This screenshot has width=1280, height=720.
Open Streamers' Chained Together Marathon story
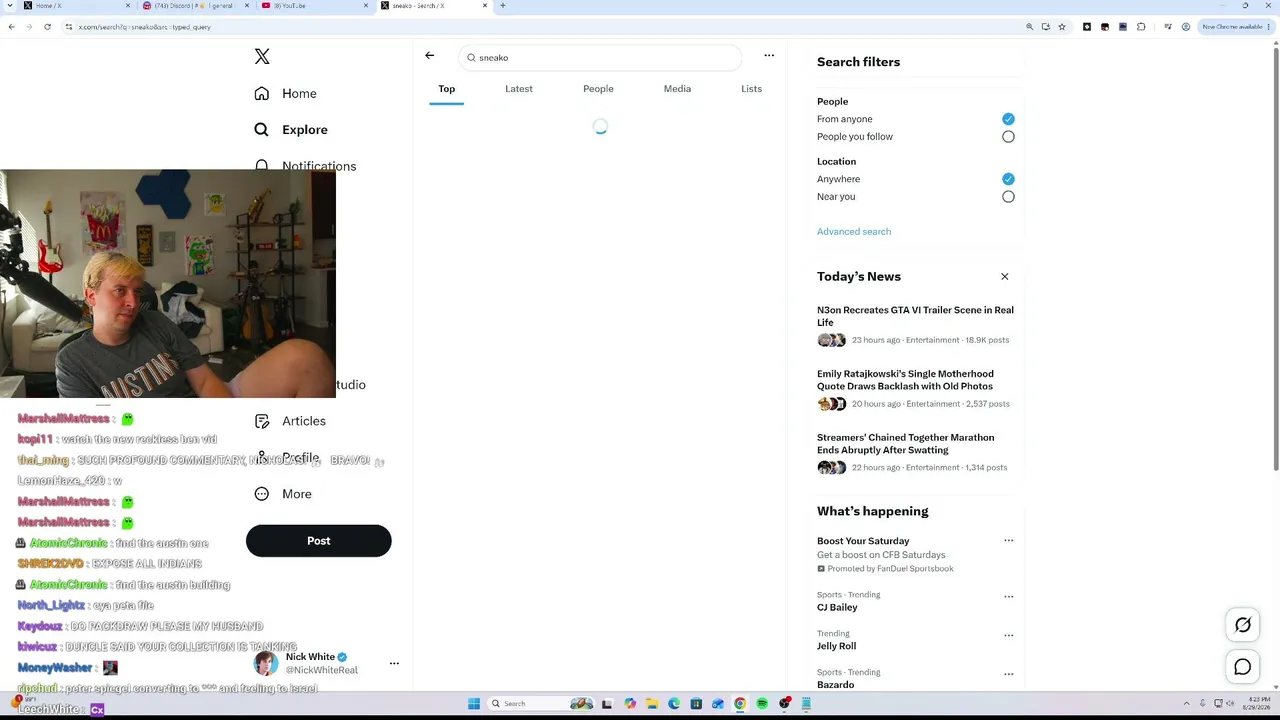point(906,444)
